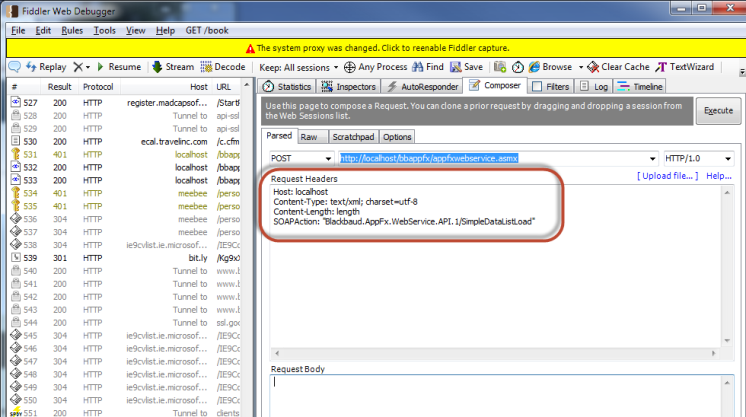The height and width of the screenshot is (417, 746).
Task: Open the Rules menu
Action: pyautogui.click(x=72, y=31)
